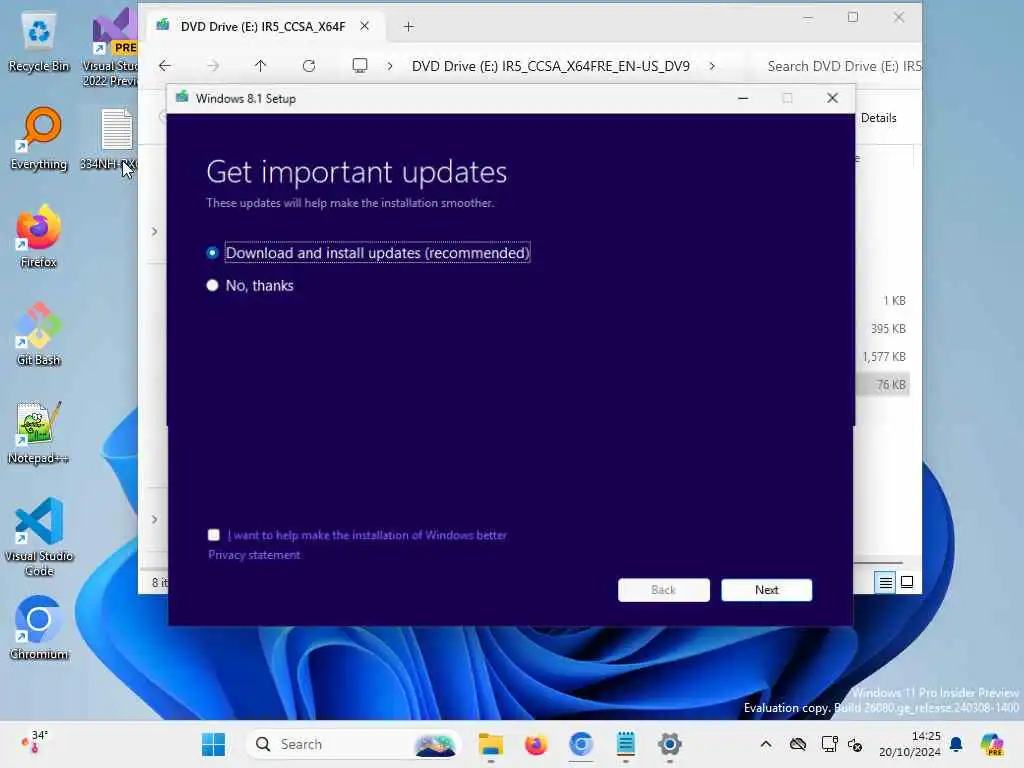Expand upper navigation pane chevron in Explorer
Image resolution: width=1024 pixels, height=768 pixels.
(x=154, y=232)
